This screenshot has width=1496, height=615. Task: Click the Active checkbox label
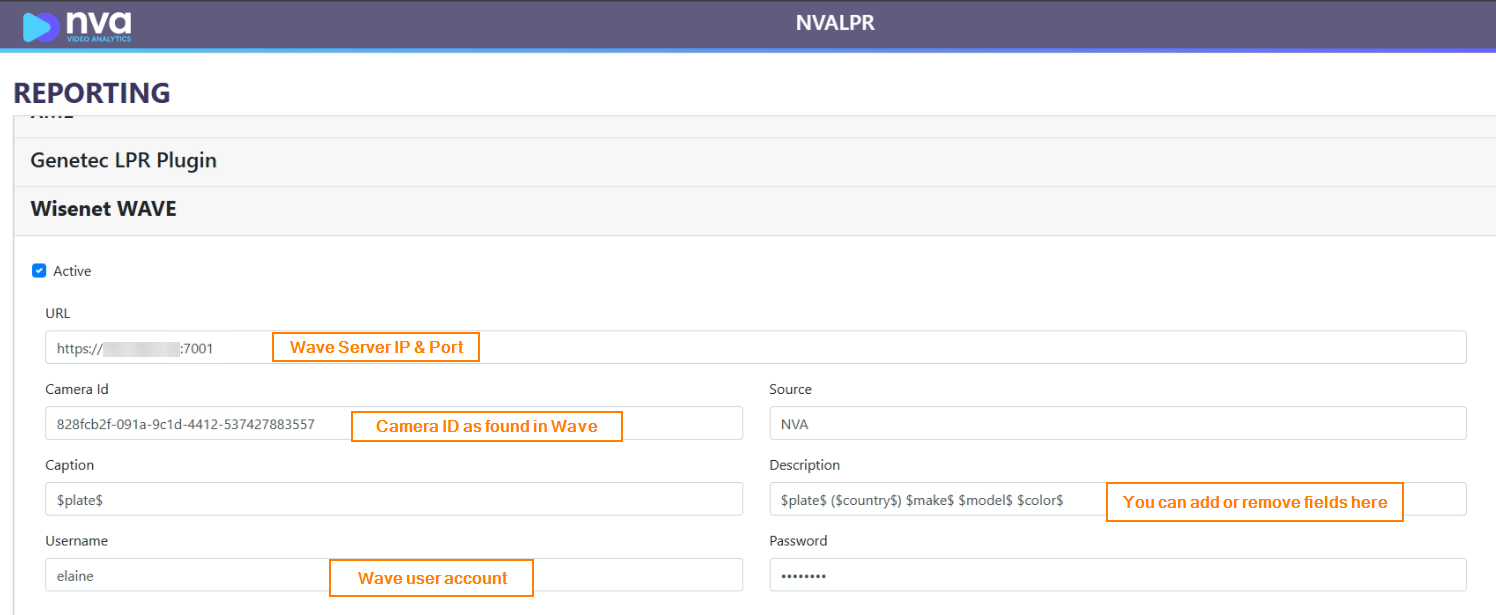[72, 271]
